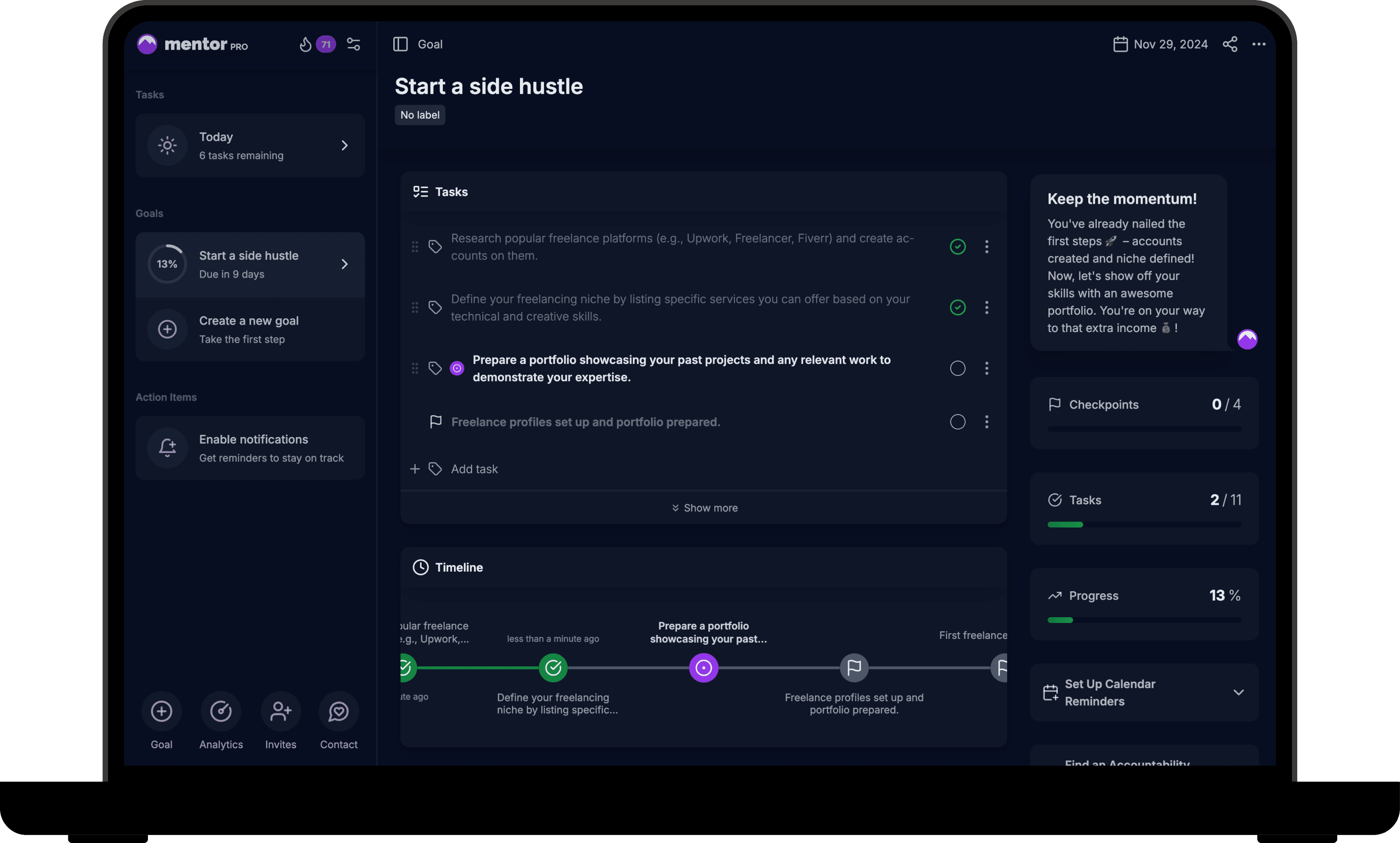This screenshot has height=843, width=1400.
Task: Click the share icon in header
Action: tap(1229, 44)
